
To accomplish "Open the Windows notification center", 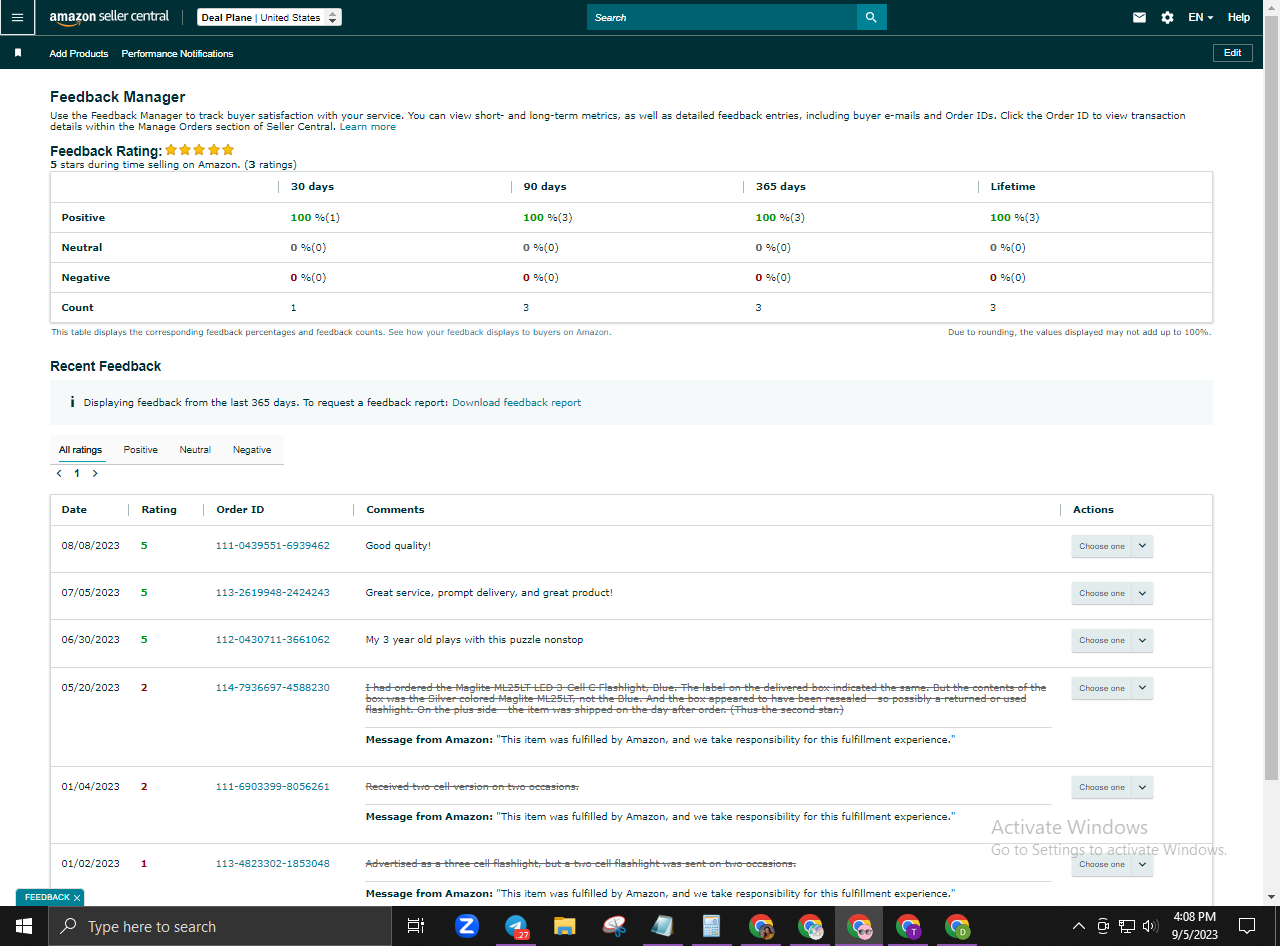I will coord(1247,926).
